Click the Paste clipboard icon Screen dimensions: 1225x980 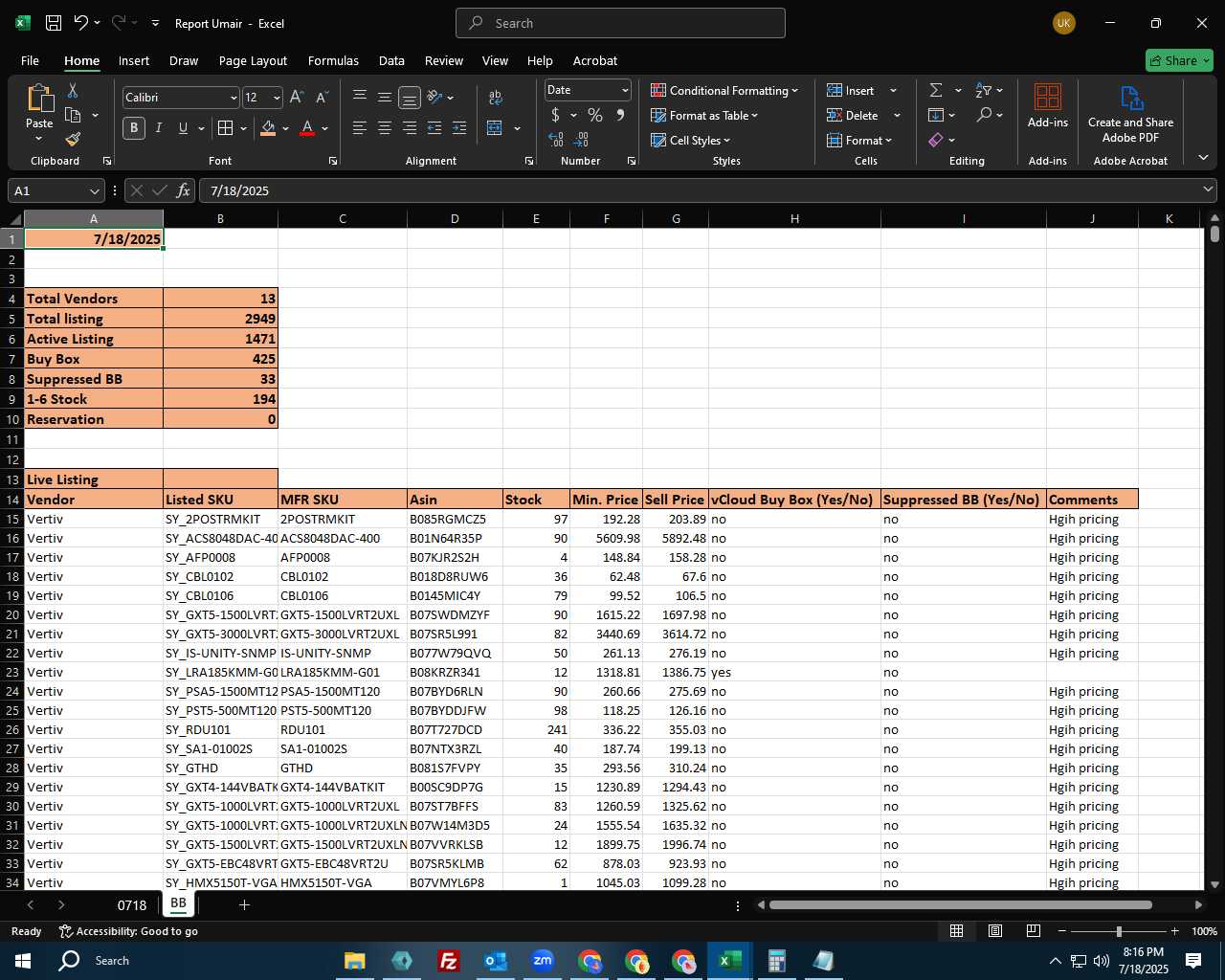(39, 99)
